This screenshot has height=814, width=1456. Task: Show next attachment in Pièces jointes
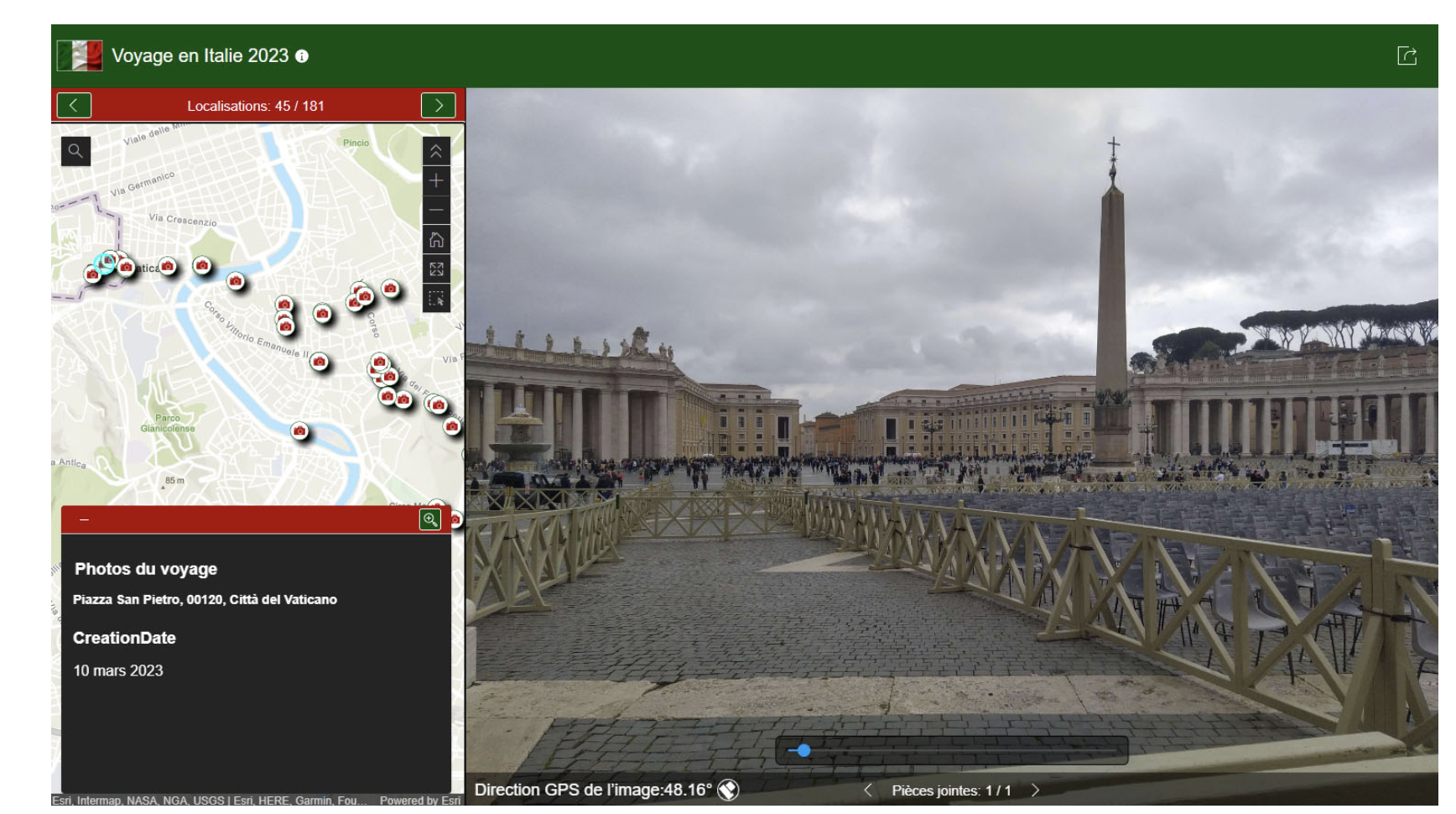[1036, 791]
